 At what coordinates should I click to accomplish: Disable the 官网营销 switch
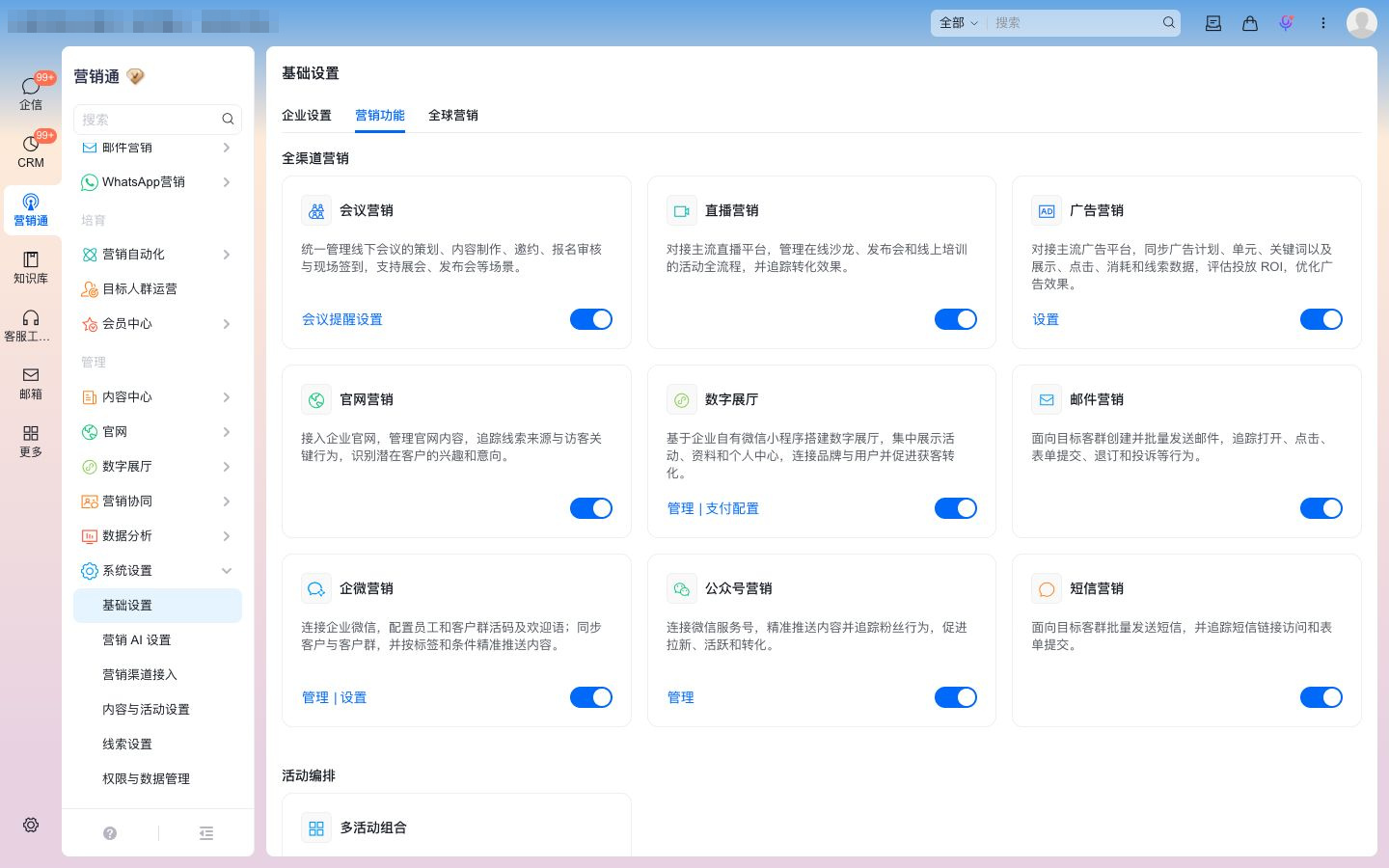tap(591, 508)
